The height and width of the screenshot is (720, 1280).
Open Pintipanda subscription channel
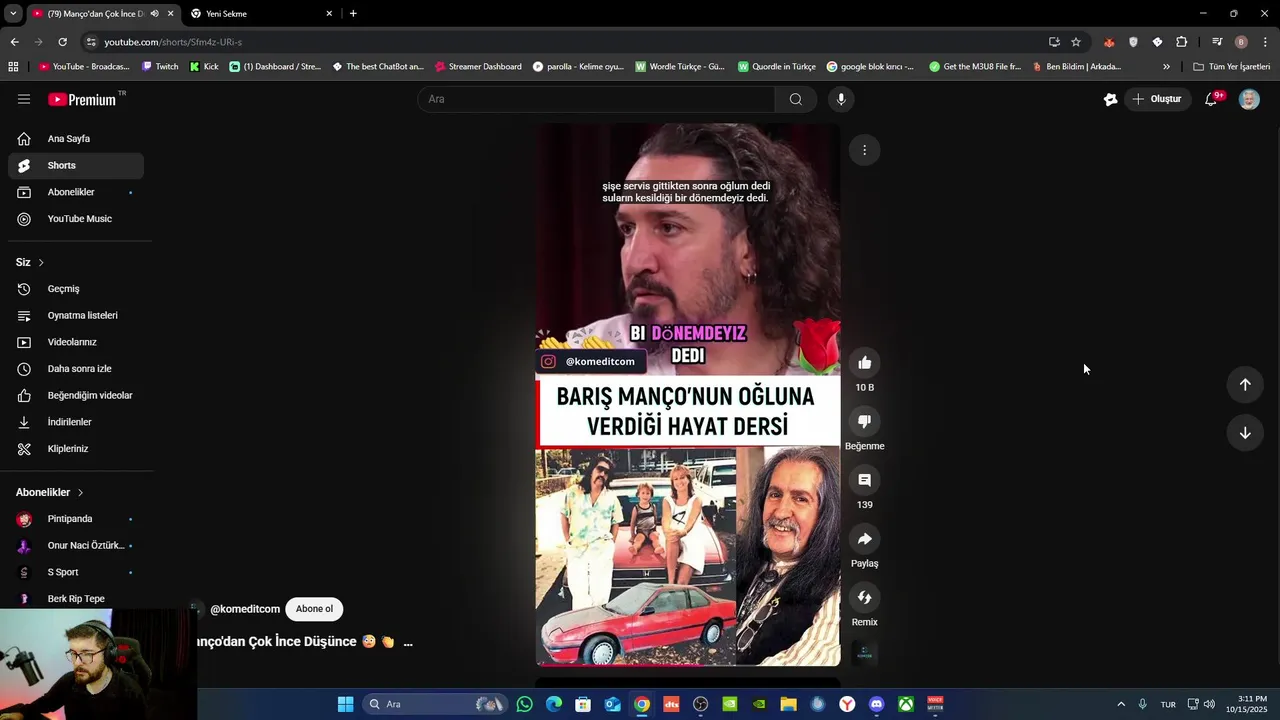76,519
